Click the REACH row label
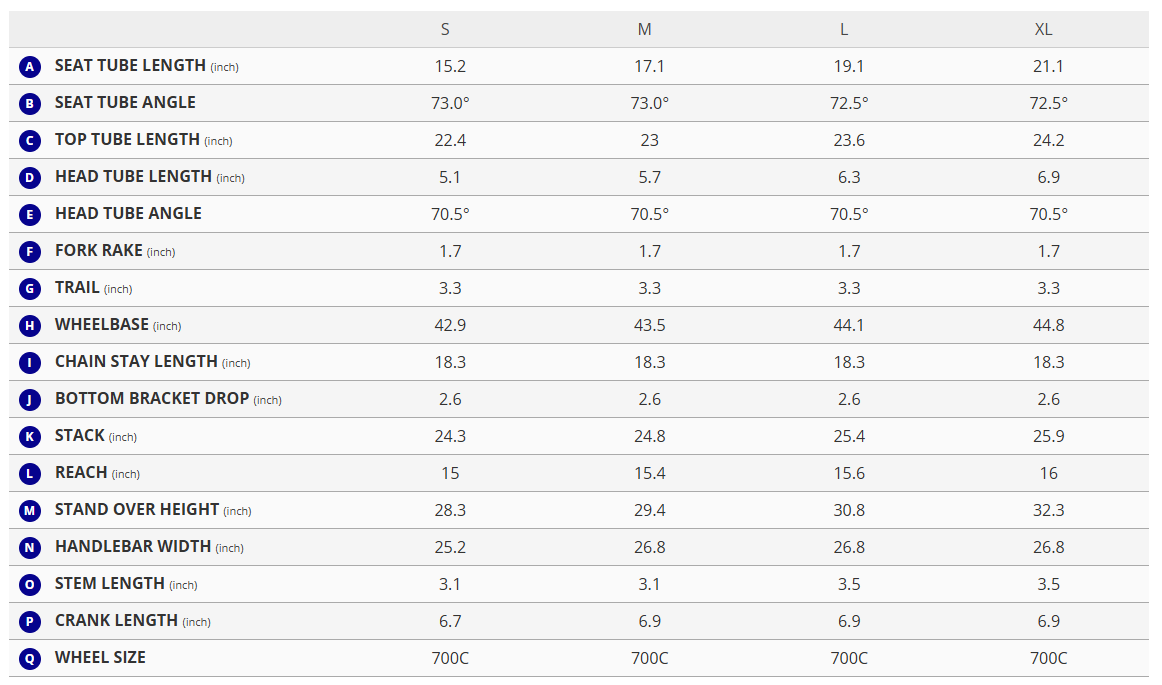1162x685 pixels. pyautogui.click(x=81, y=473)
